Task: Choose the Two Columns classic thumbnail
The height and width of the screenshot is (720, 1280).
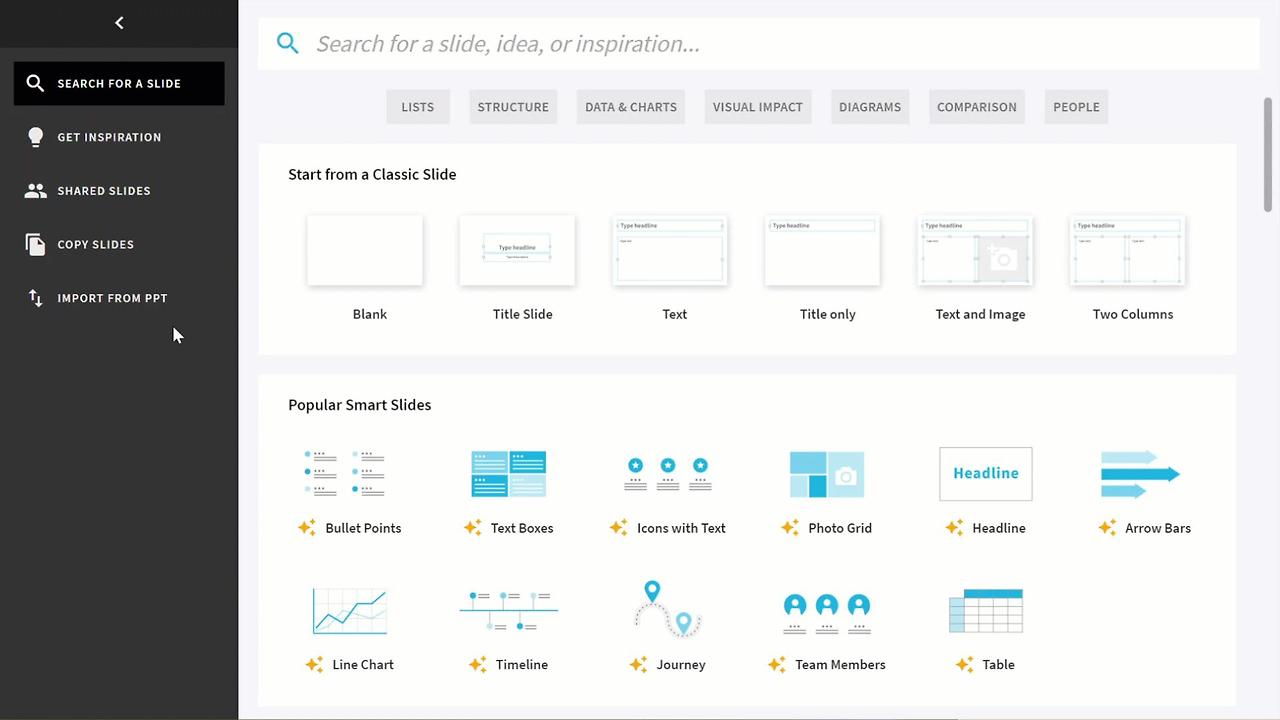Action: pos(1128,250)
